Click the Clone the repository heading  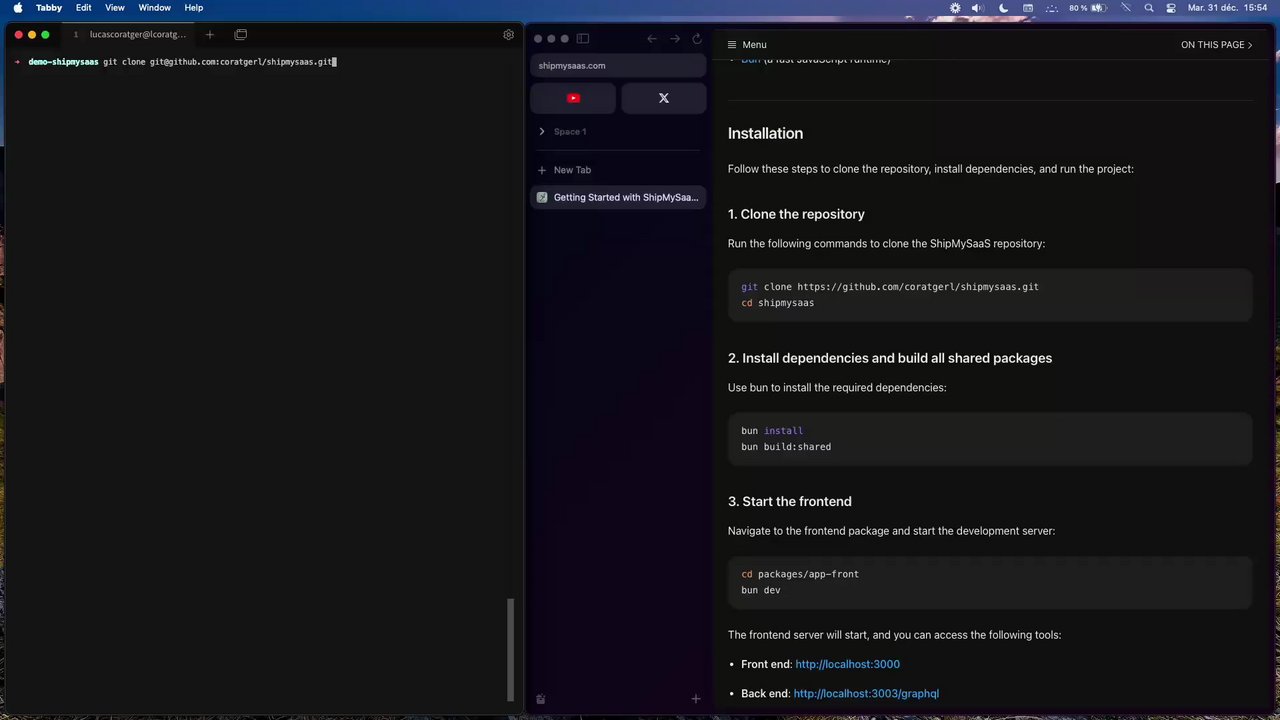pos(796,214)
